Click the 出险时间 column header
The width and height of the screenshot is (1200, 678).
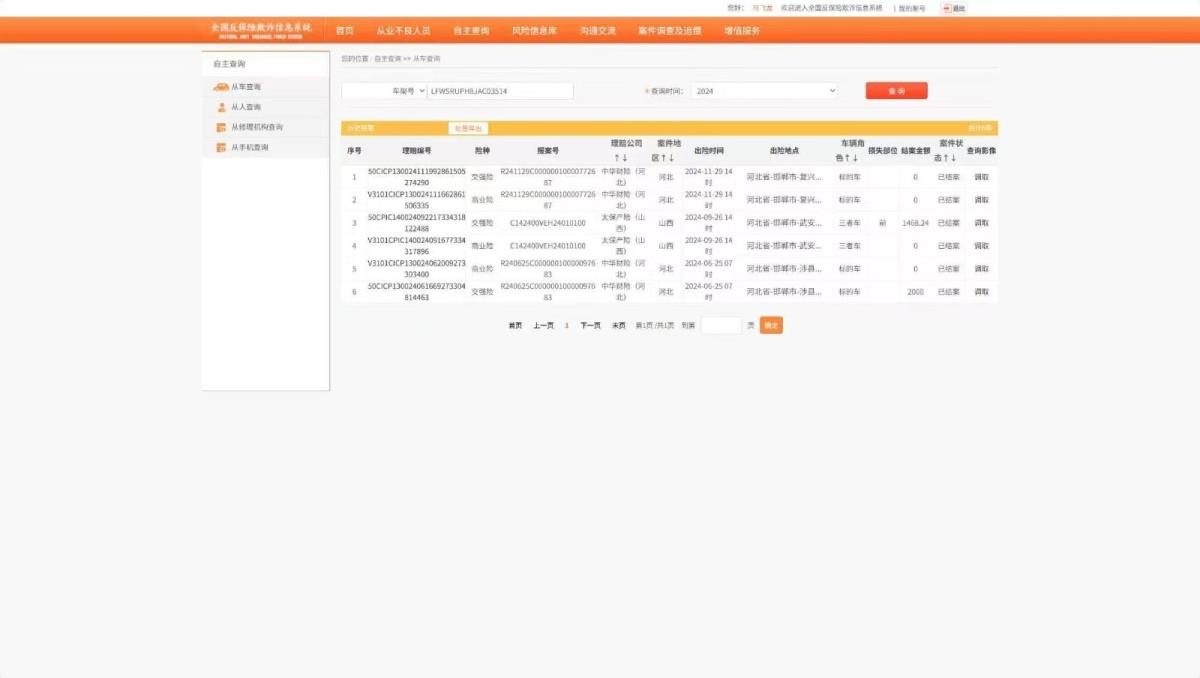[x=709, y=151]
